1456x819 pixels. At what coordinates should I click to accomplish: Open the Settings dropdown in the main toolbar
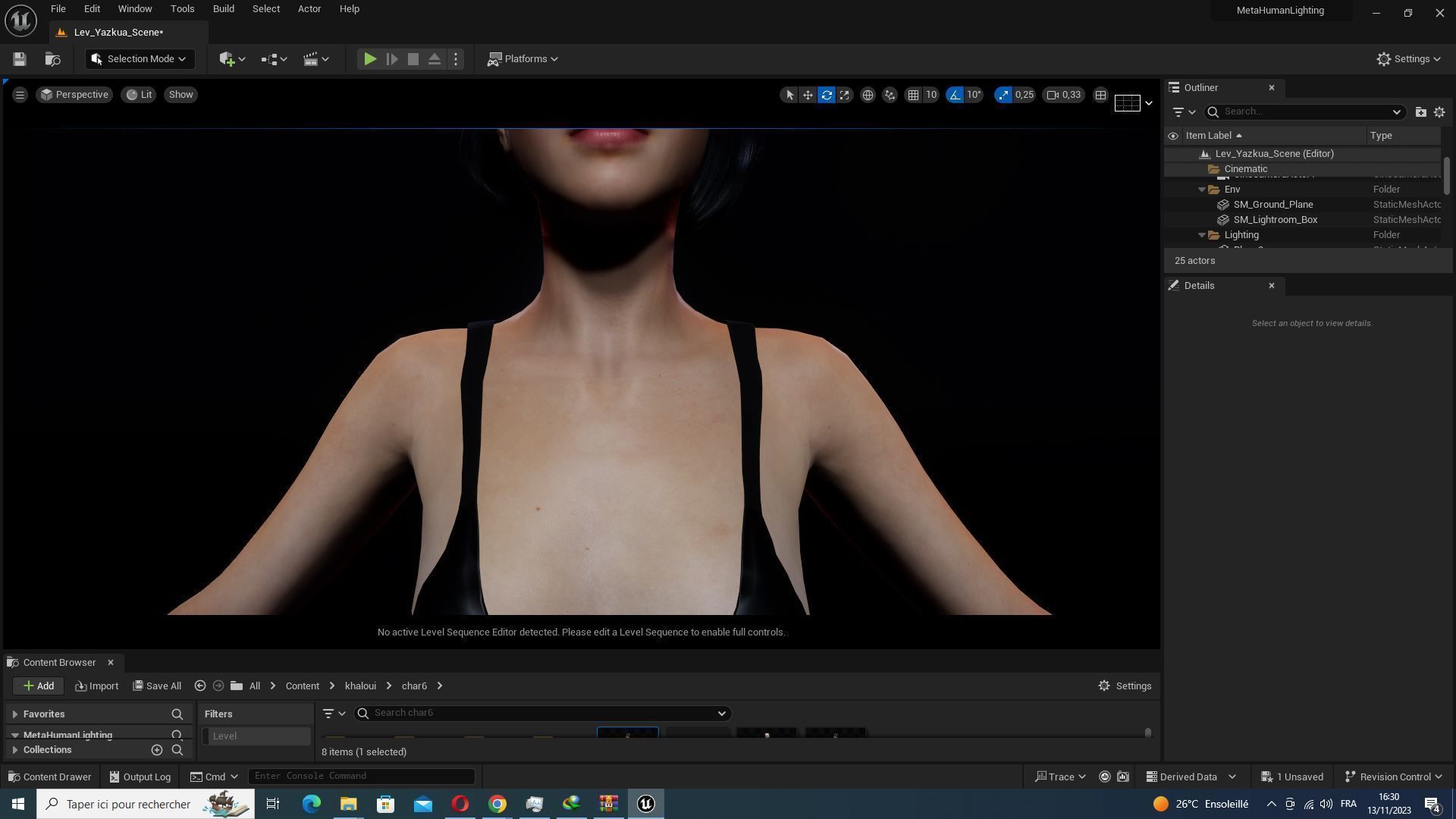click(x=1408, y=59)
